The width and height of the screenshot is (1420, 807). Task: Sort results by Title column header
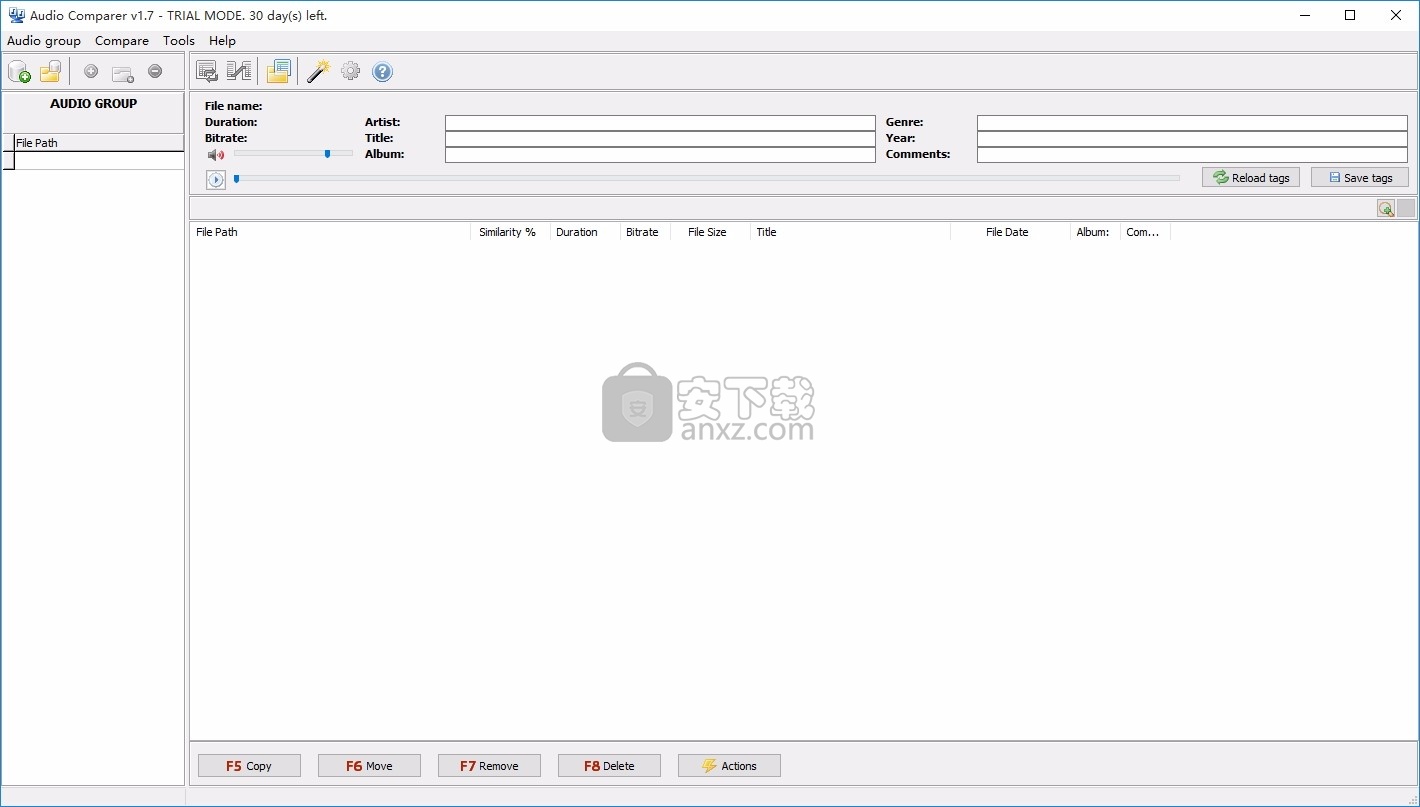tap(850, 232)
